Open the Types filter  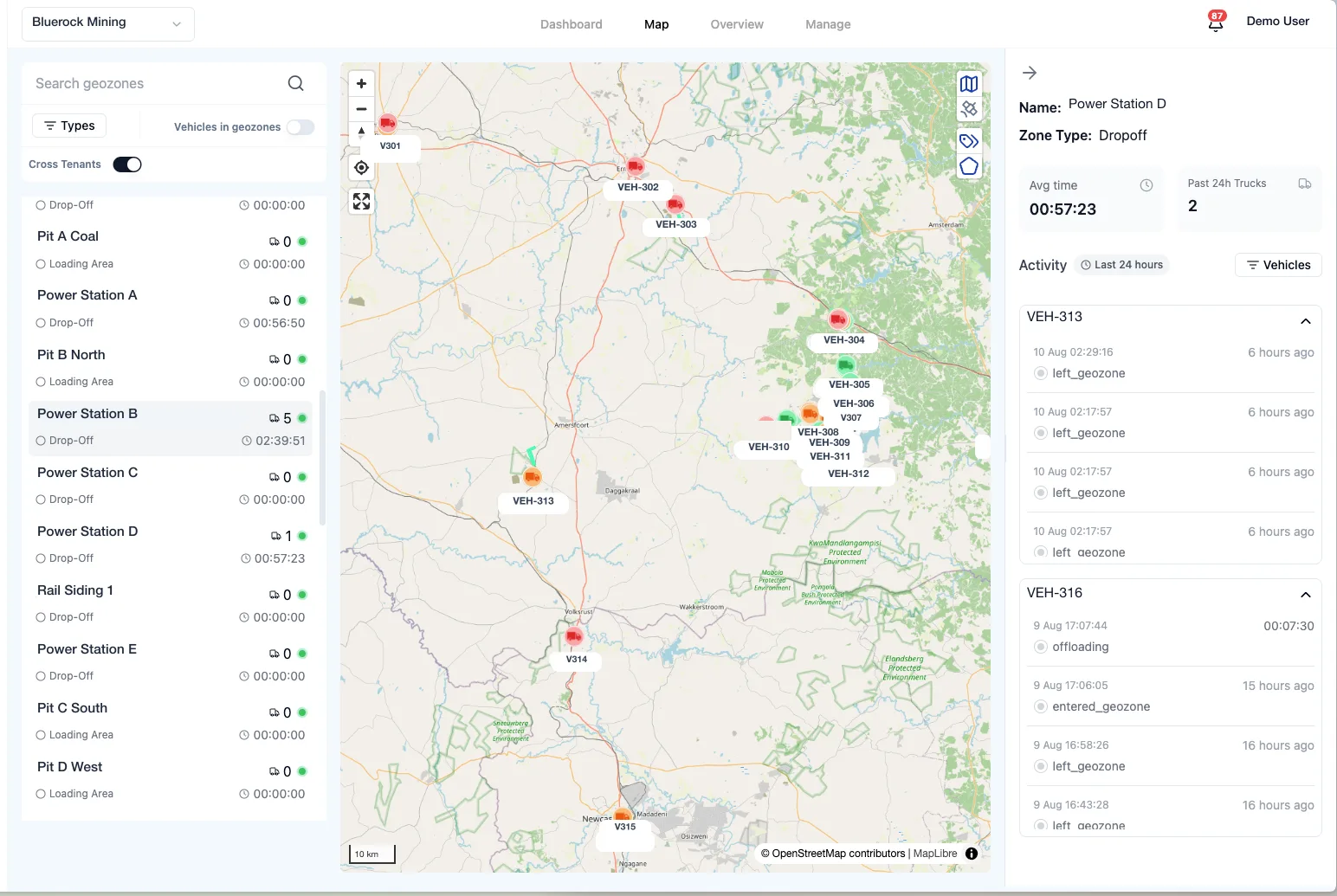point(69,126)
